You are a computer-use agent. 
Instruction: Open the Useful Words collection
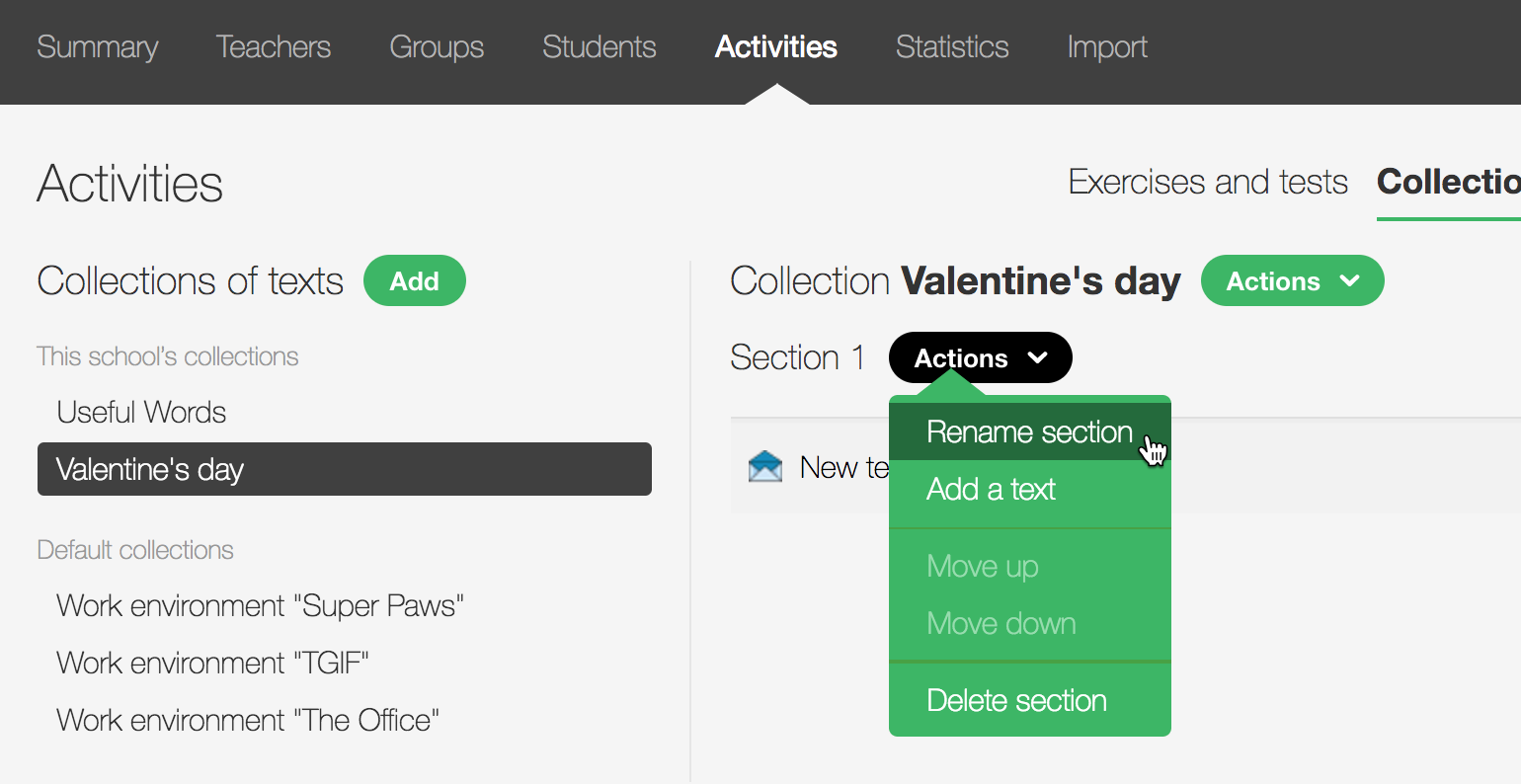(x=141, y=413)
